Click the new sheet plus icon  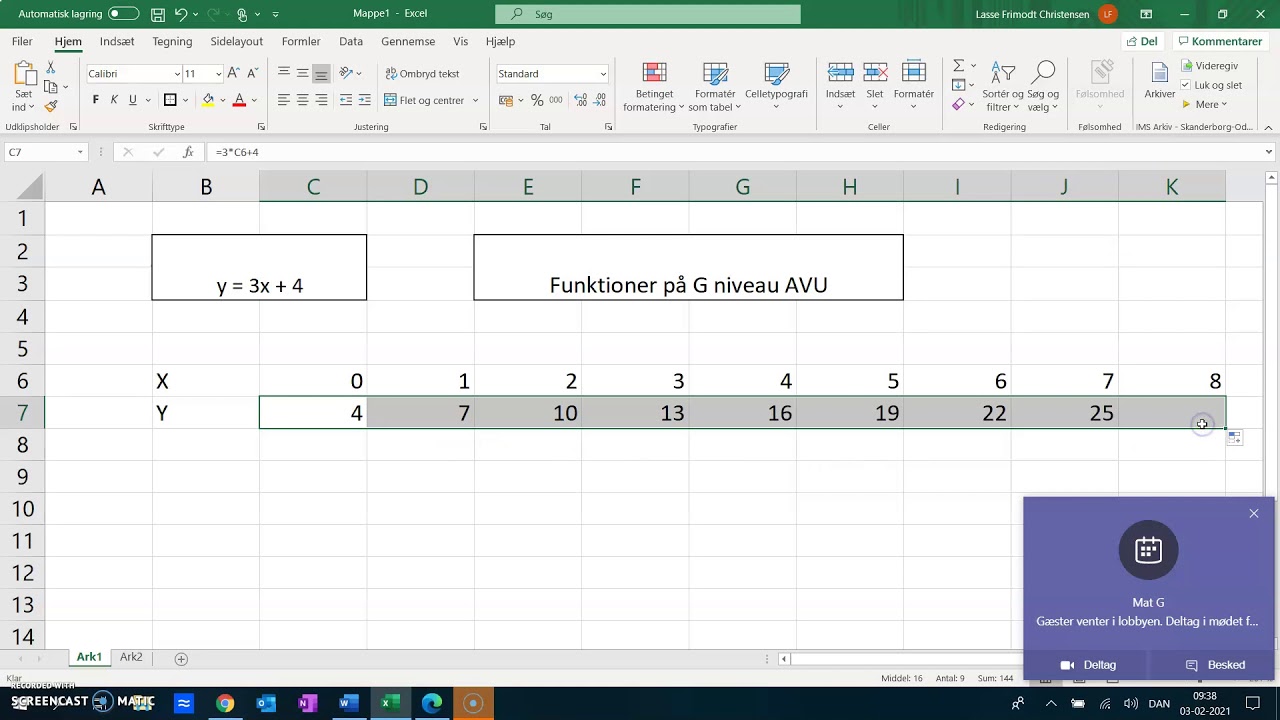(x=181, y=658)
